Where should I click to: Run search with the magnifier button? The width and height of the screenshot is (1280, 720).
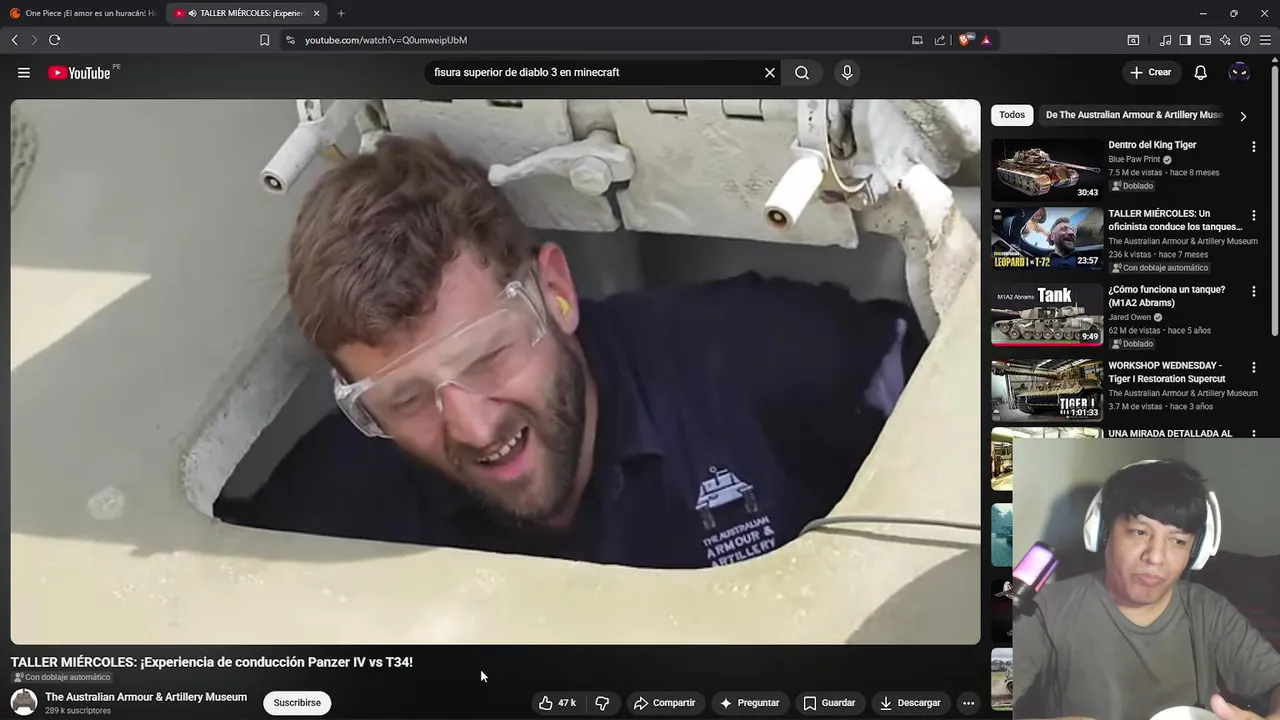(802, 72)
